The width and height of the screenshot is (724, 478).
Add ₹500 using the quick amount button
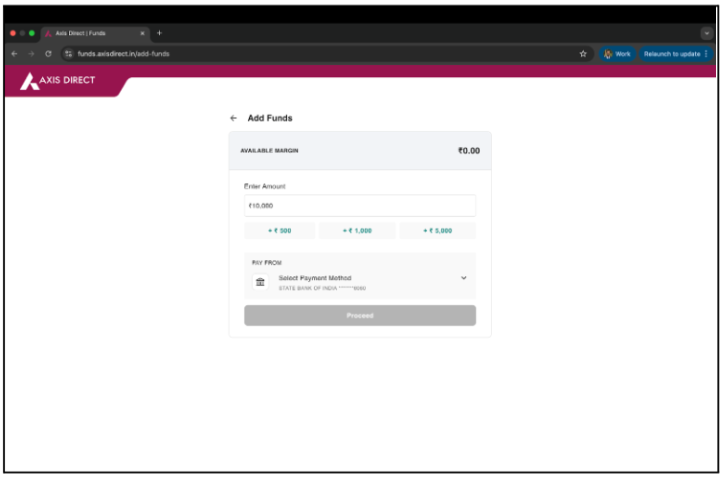pyautogui.click(x=280, y=231)
